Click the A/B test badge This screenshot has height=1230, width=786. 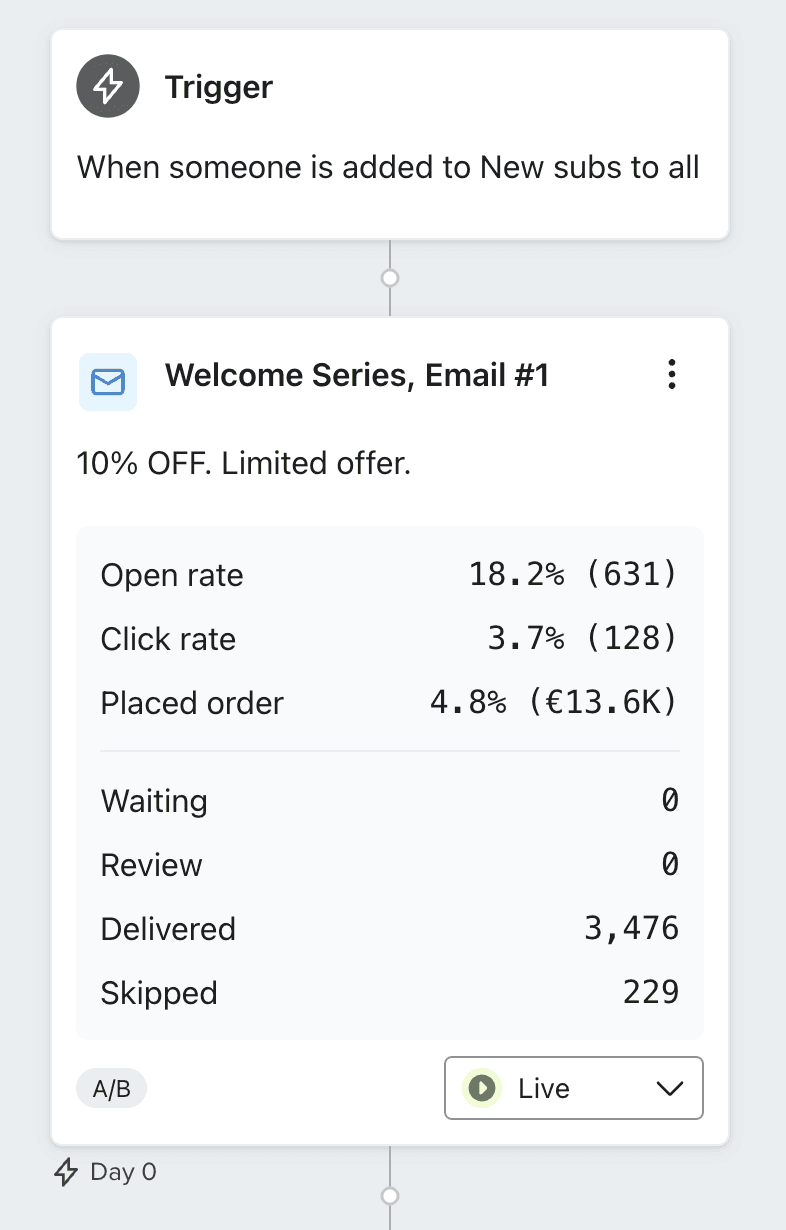coord(112,1089)
